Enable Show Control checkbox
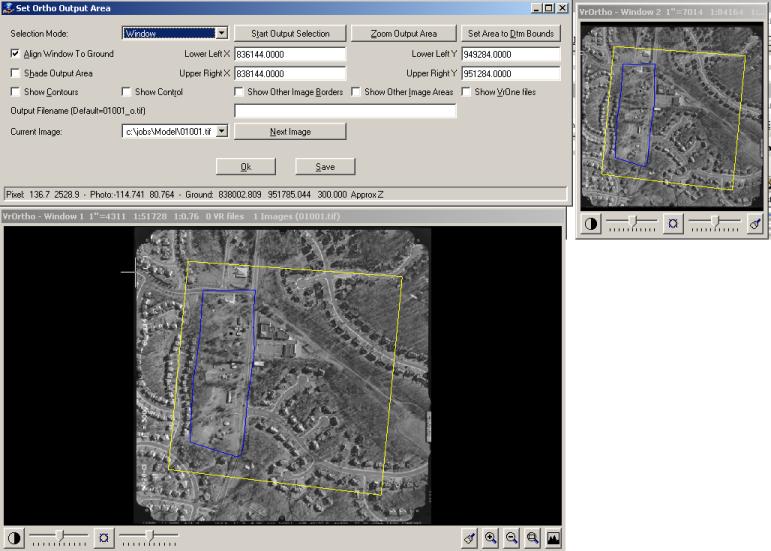Viewport: 771px width, 551px height. pos(126,92)
